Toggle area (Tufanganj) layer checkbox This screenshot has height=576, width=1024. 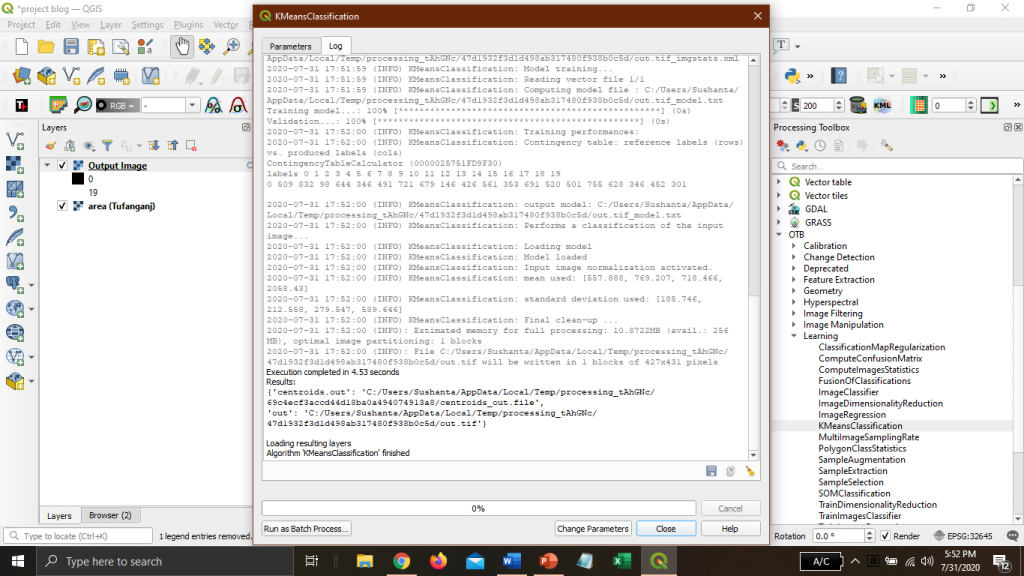point(62,206)
